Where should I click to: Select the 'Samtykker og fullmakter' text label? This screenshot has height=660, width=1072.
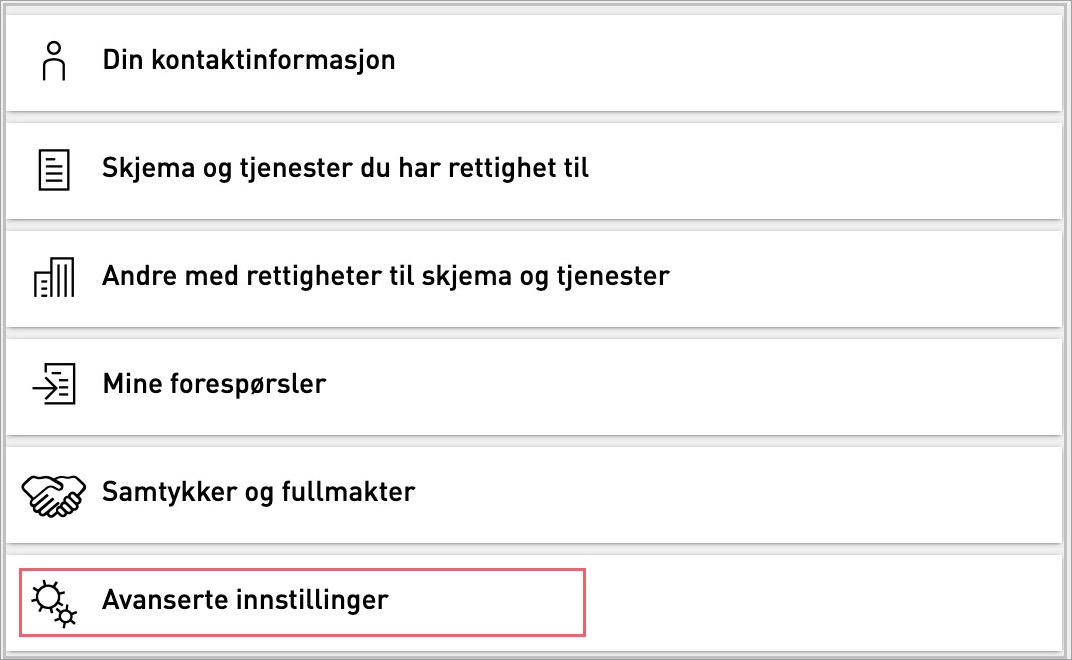click(x=258, y=492)
